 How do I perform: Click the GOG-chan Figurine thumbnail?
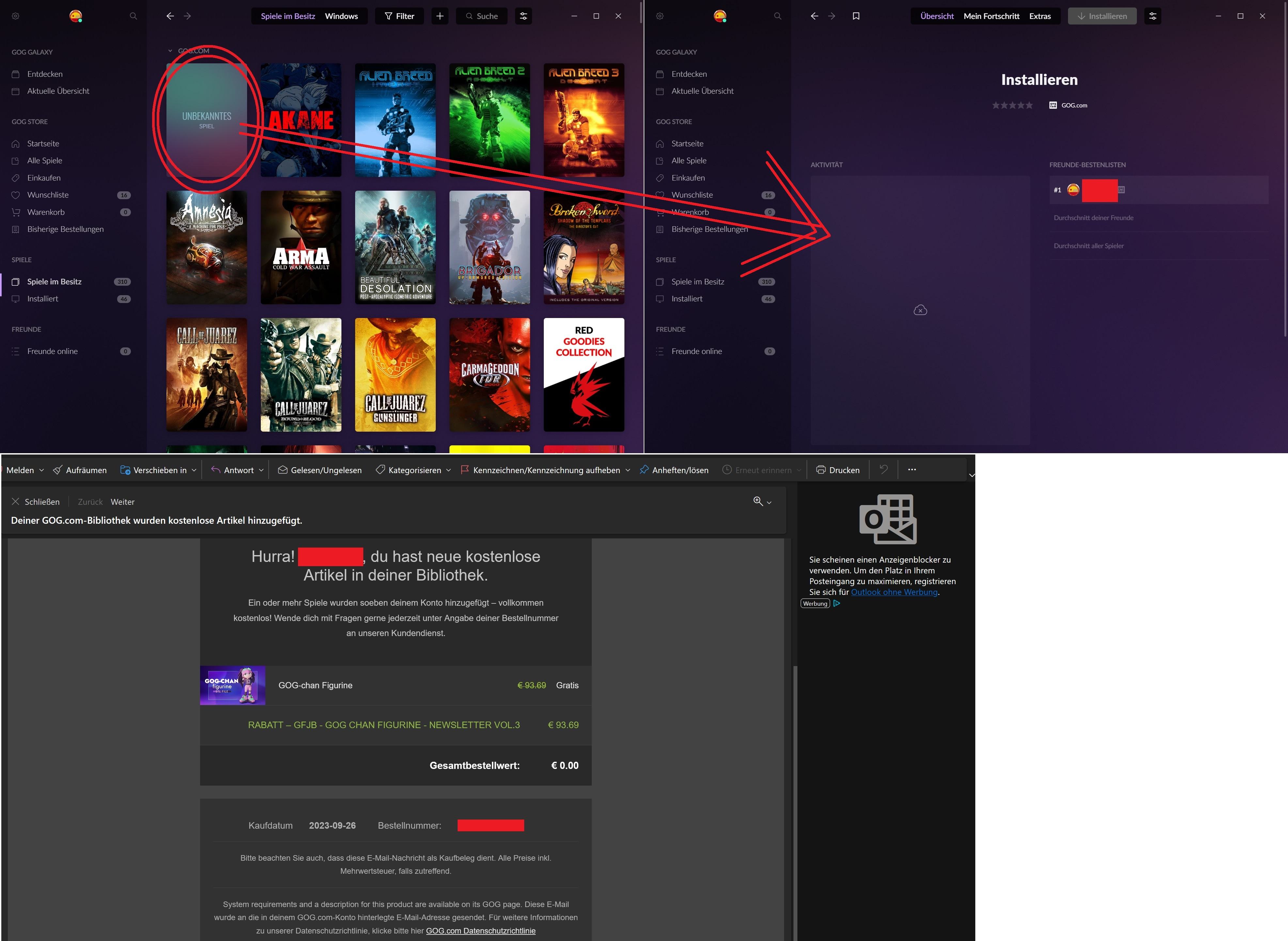pos(232,685)
